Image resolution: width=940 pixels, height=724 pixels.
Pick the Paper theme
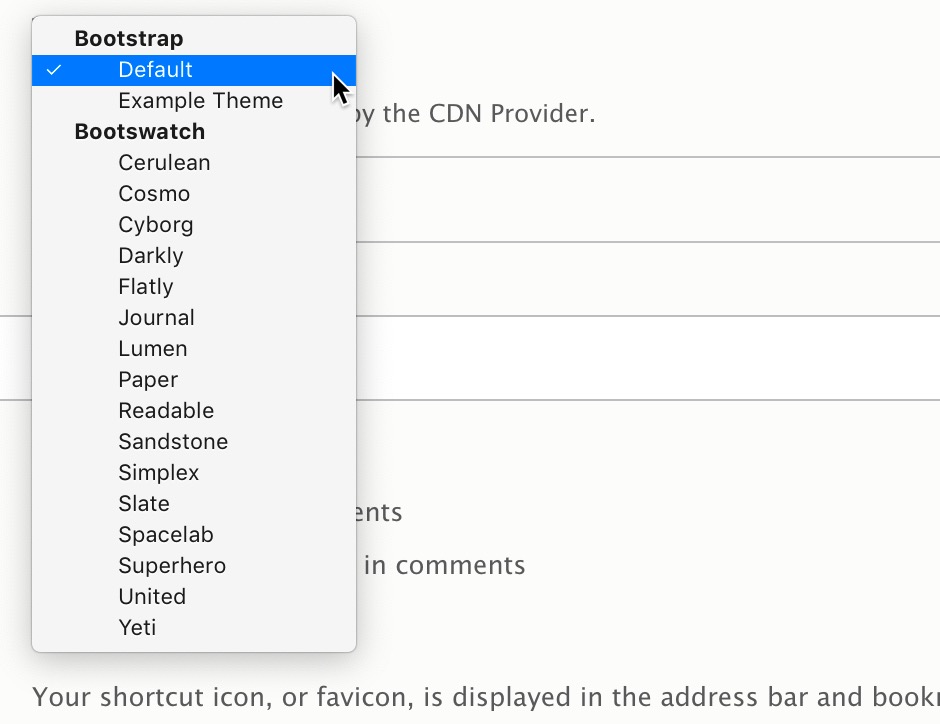(x=148, y=380)
